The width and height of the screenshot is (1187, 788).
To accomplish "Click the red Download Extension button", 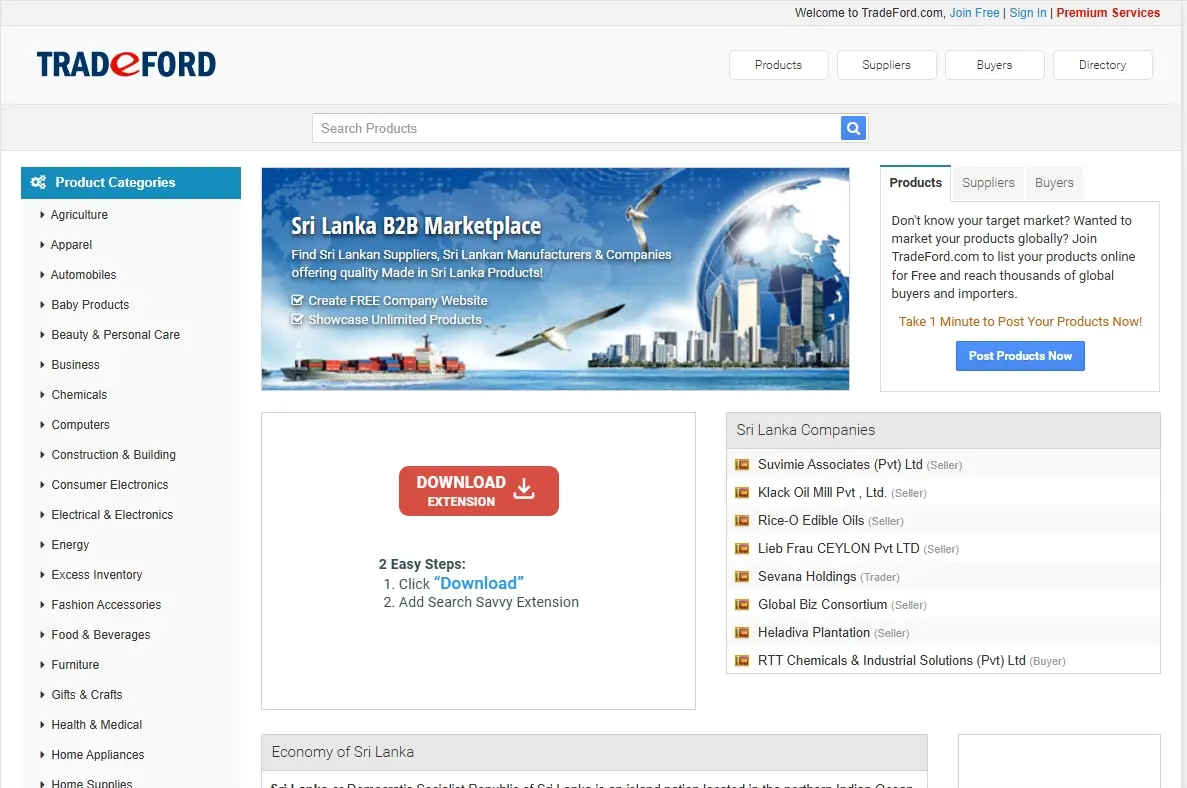I will pyautogui.click(x=478, y=491).
